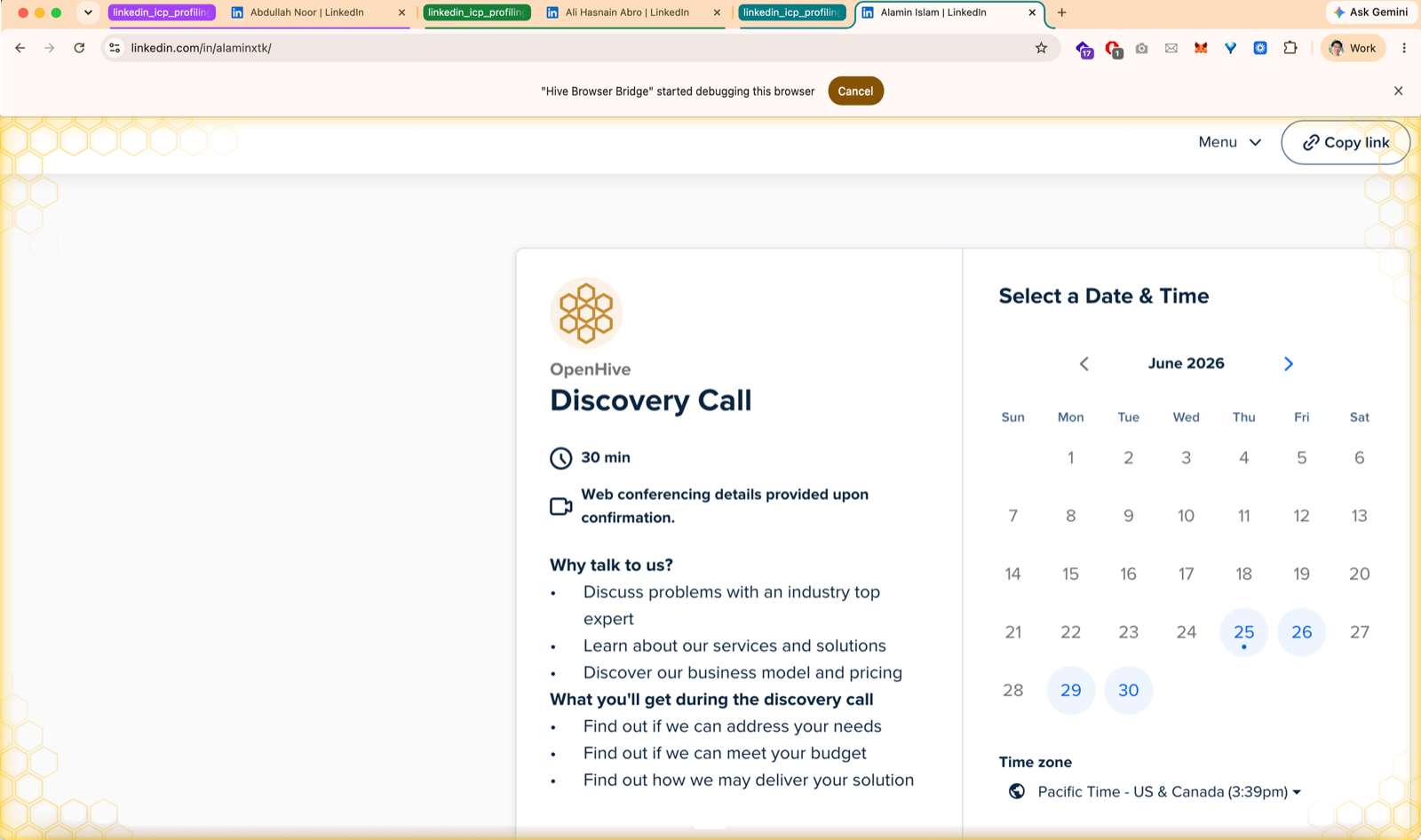Pick June 30 as the date
This screenshot has height=840, width=1421.
[x=1128, y=690]
